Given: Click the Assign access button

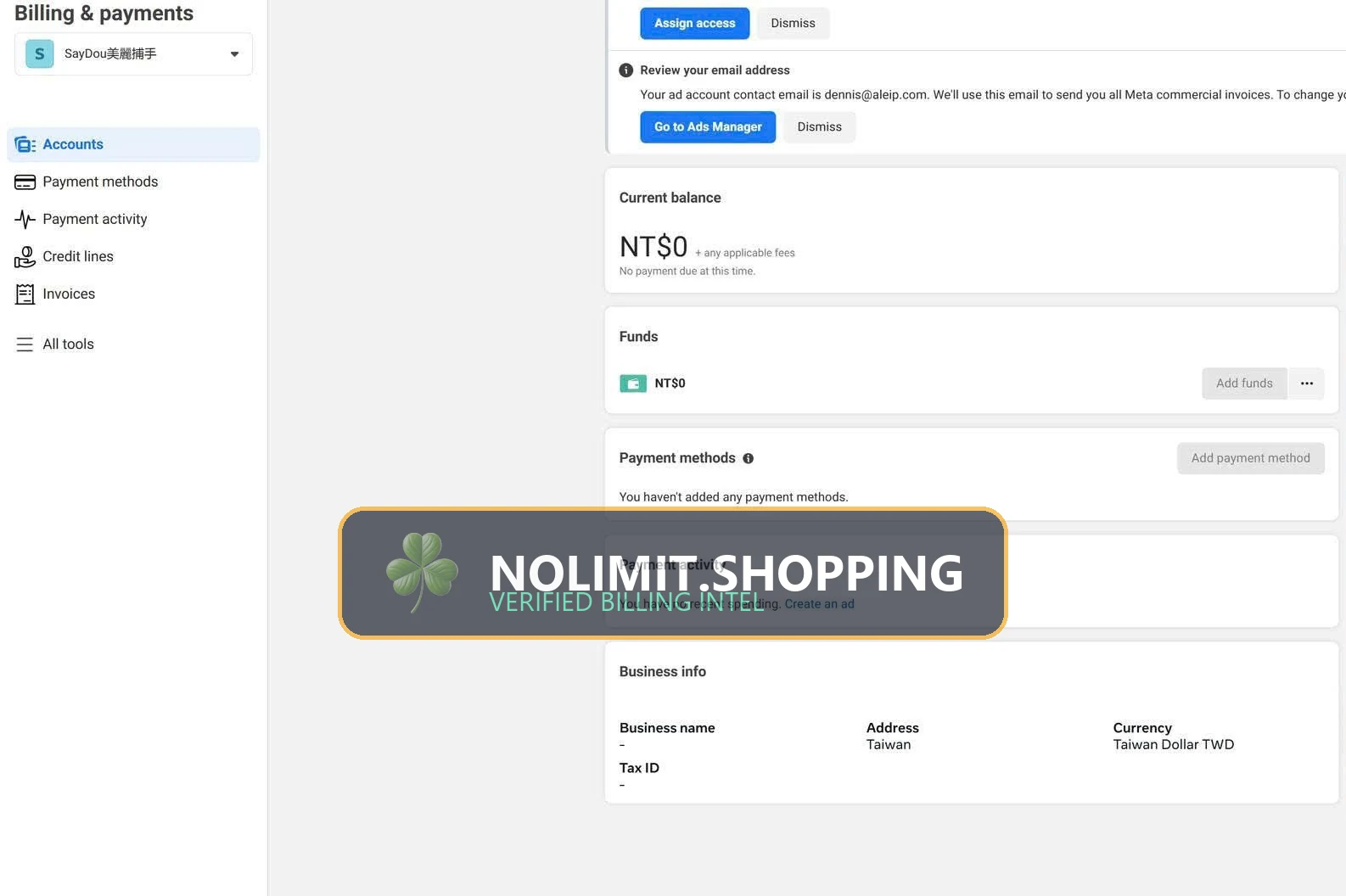Looking at the screenshot, I should [695, 24].
